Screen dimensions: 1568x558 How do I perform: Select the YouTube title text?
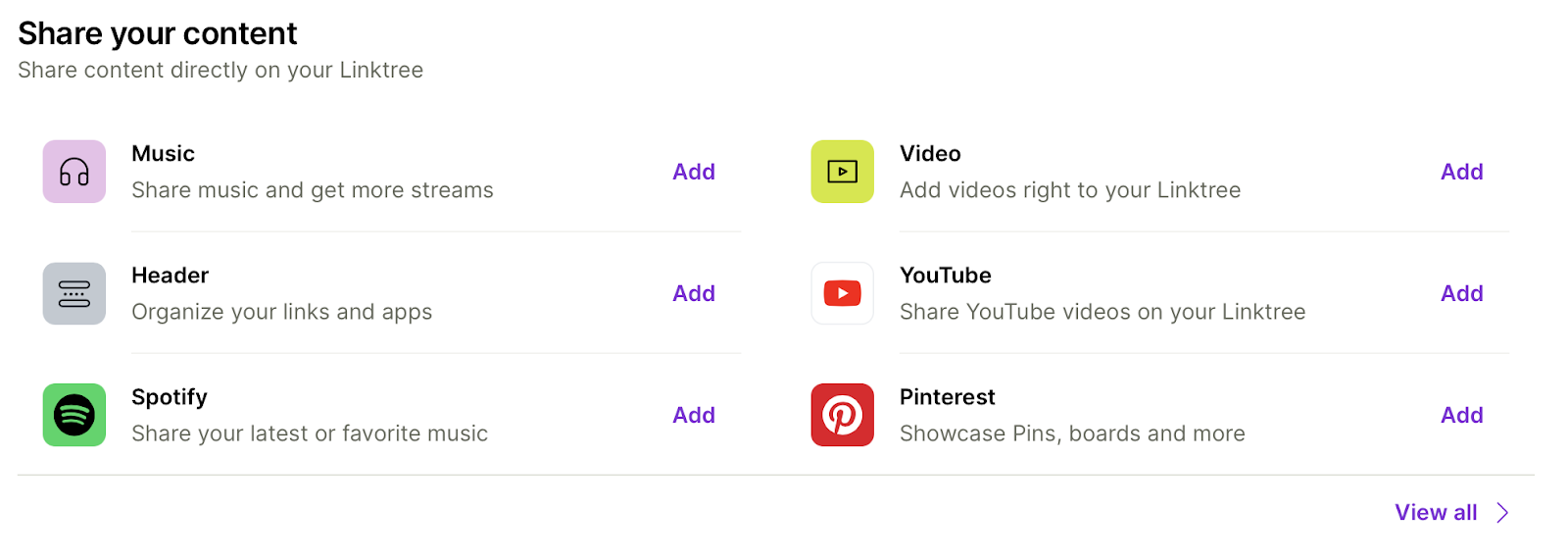click(x=945, y=276)
